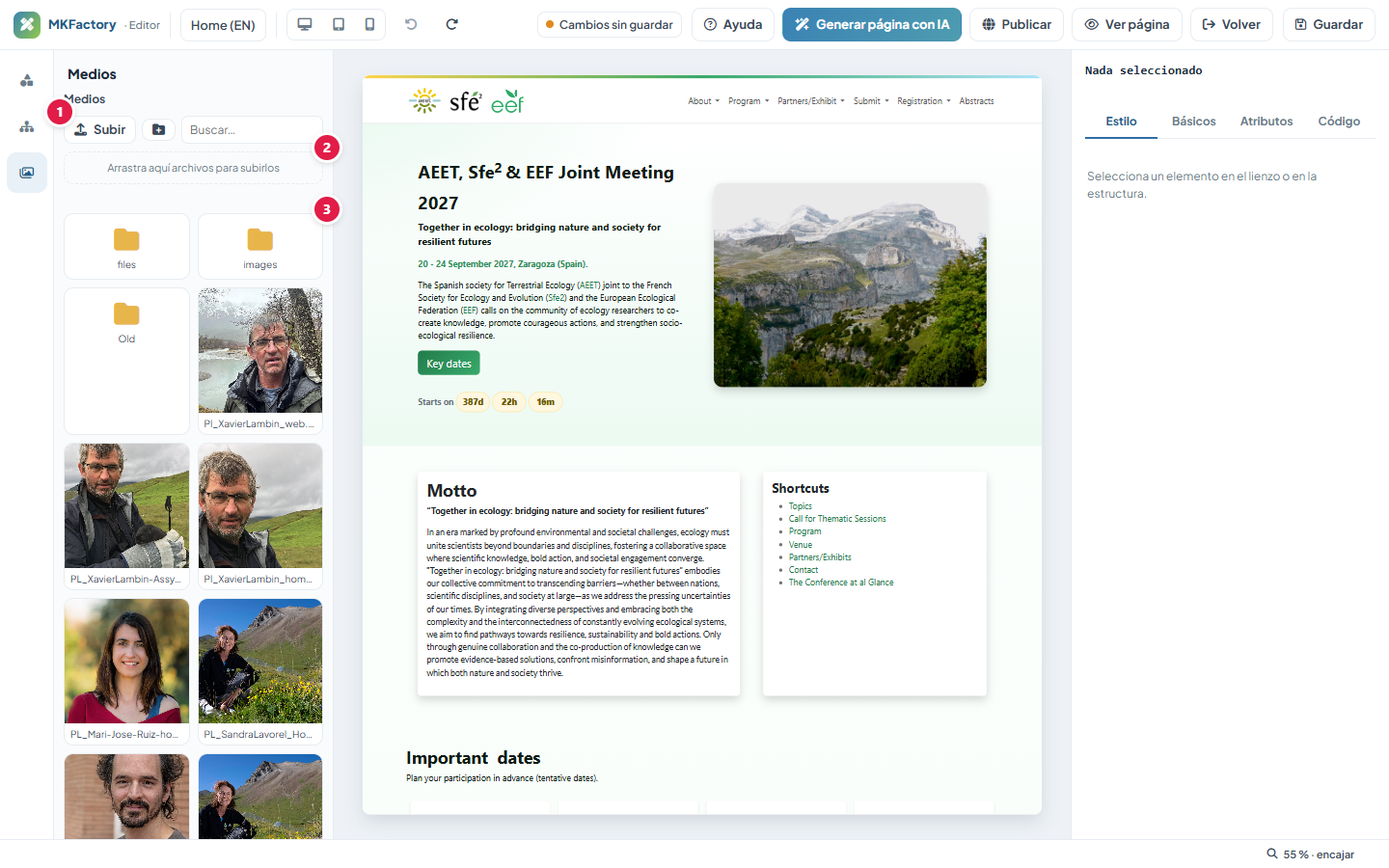Click zoom magnifier in status bar
This screenshot has height=868, width=1389.
click(1272, 854)
